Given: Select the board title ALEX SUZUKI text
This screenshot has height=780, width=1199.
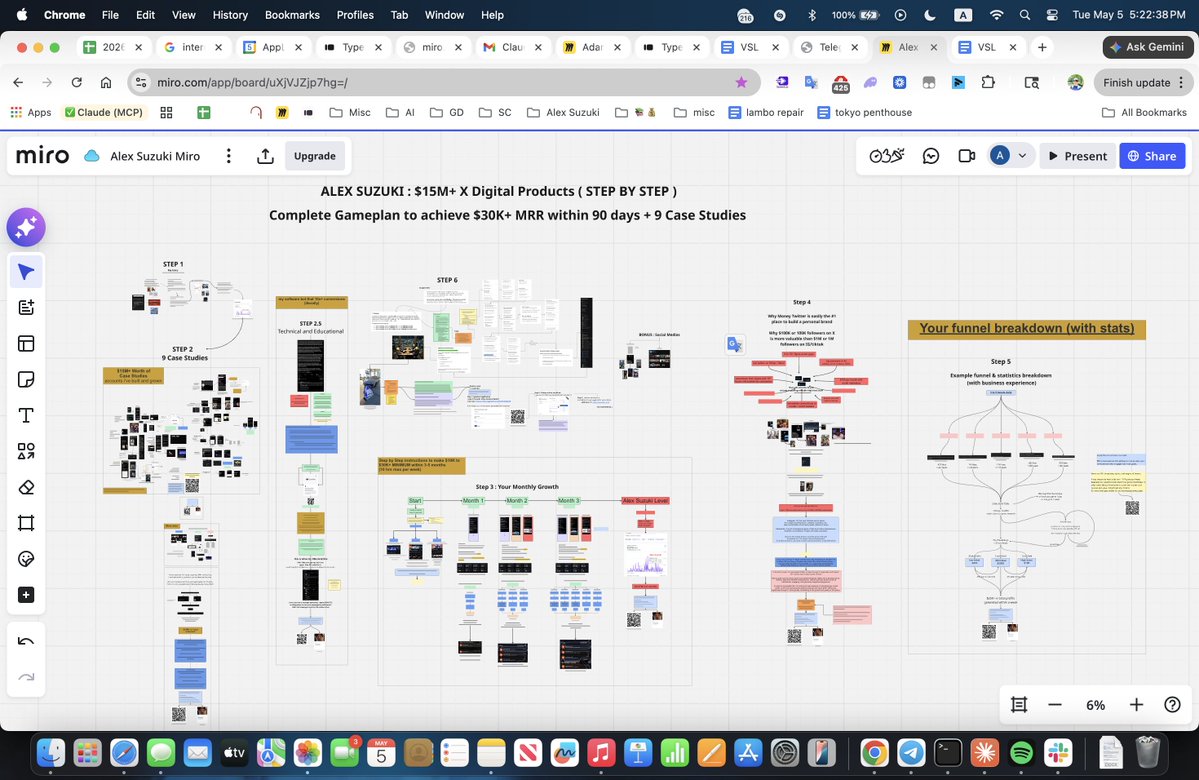Looking at the screenshot, I should (499, 191).
